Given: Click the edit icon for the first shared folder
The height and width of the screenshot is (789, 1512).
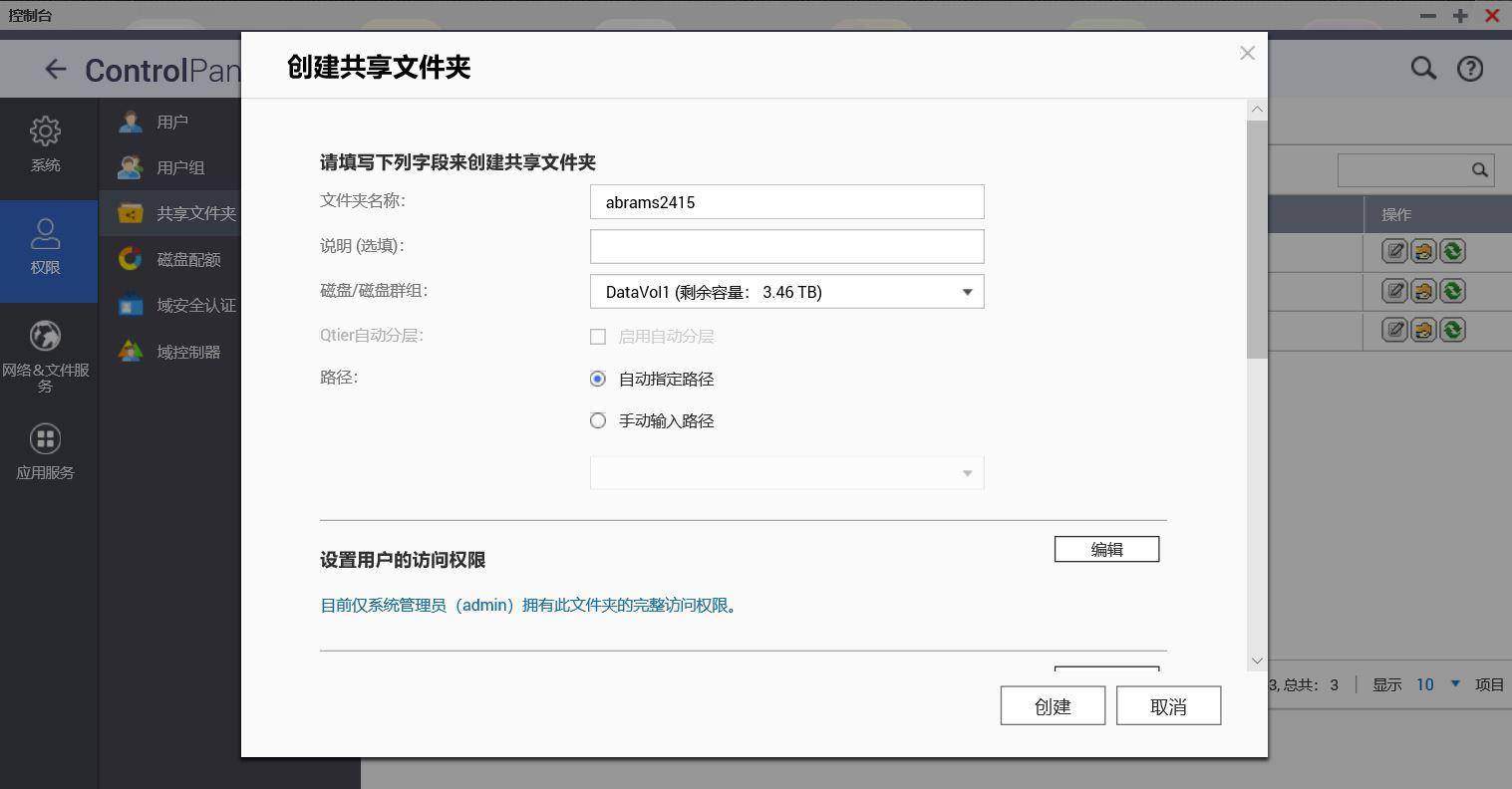Looking at the screenshot, I should point(1394,251).
